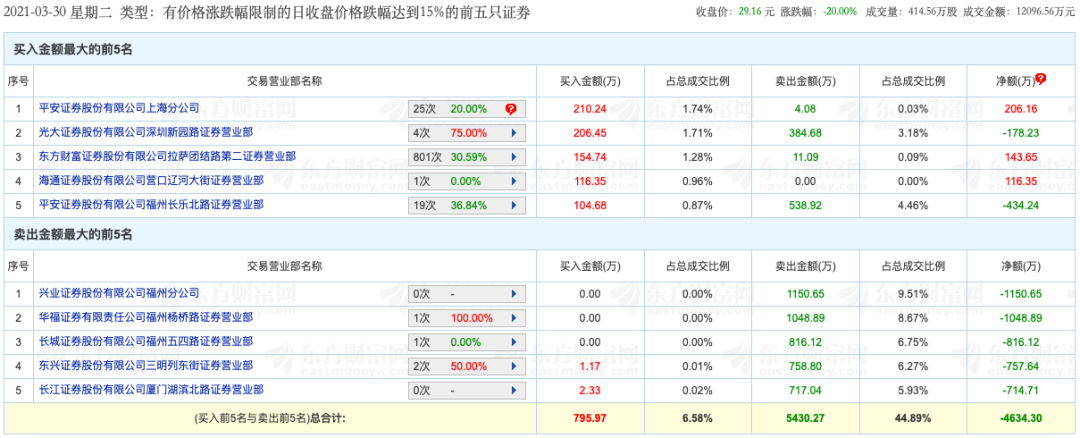This screenshot has height=438, width=1080.
Task: Expand the 801次 30.59% stats arrow
Action: click(x=513, y=157)
